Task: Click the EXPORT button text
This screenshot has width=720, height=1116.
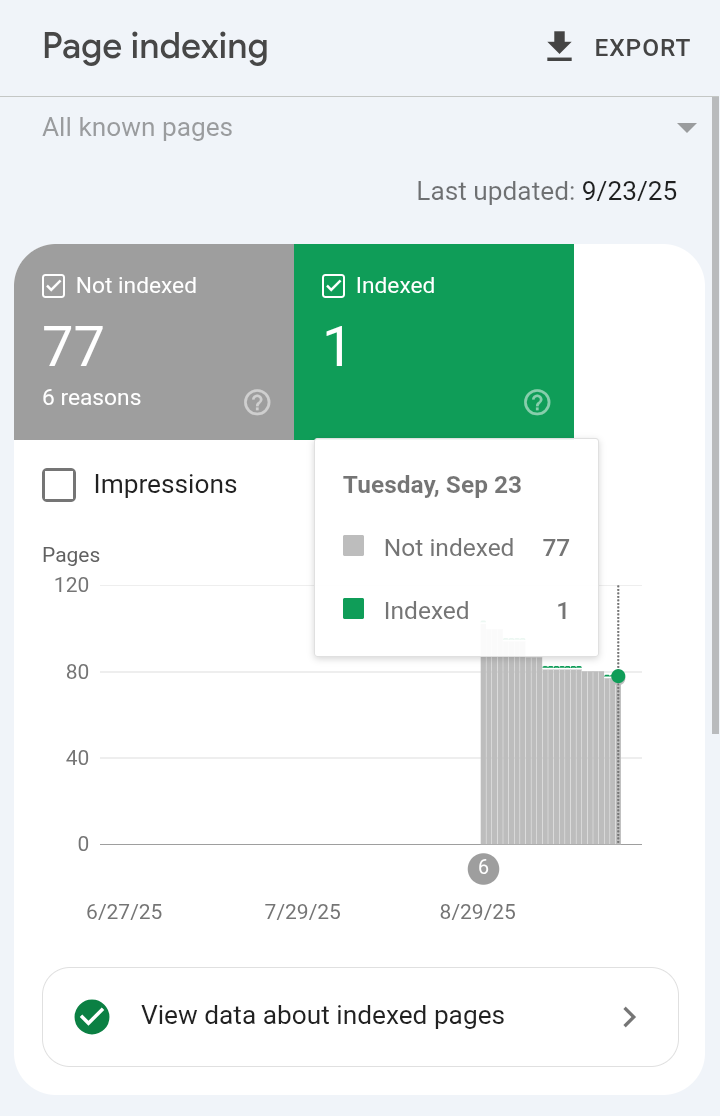Action: 642,48
